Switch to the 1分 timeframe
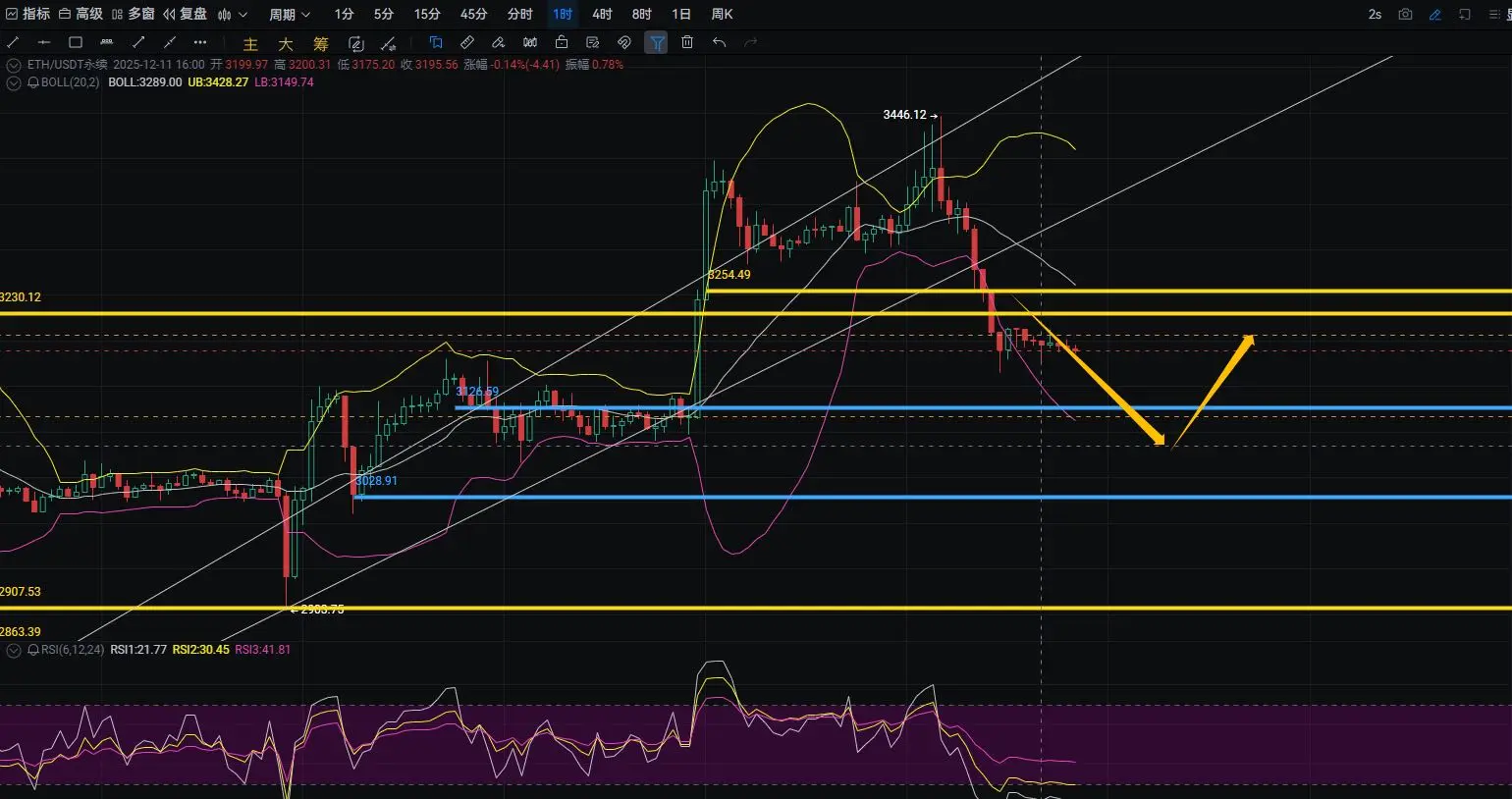 point(344,14)
